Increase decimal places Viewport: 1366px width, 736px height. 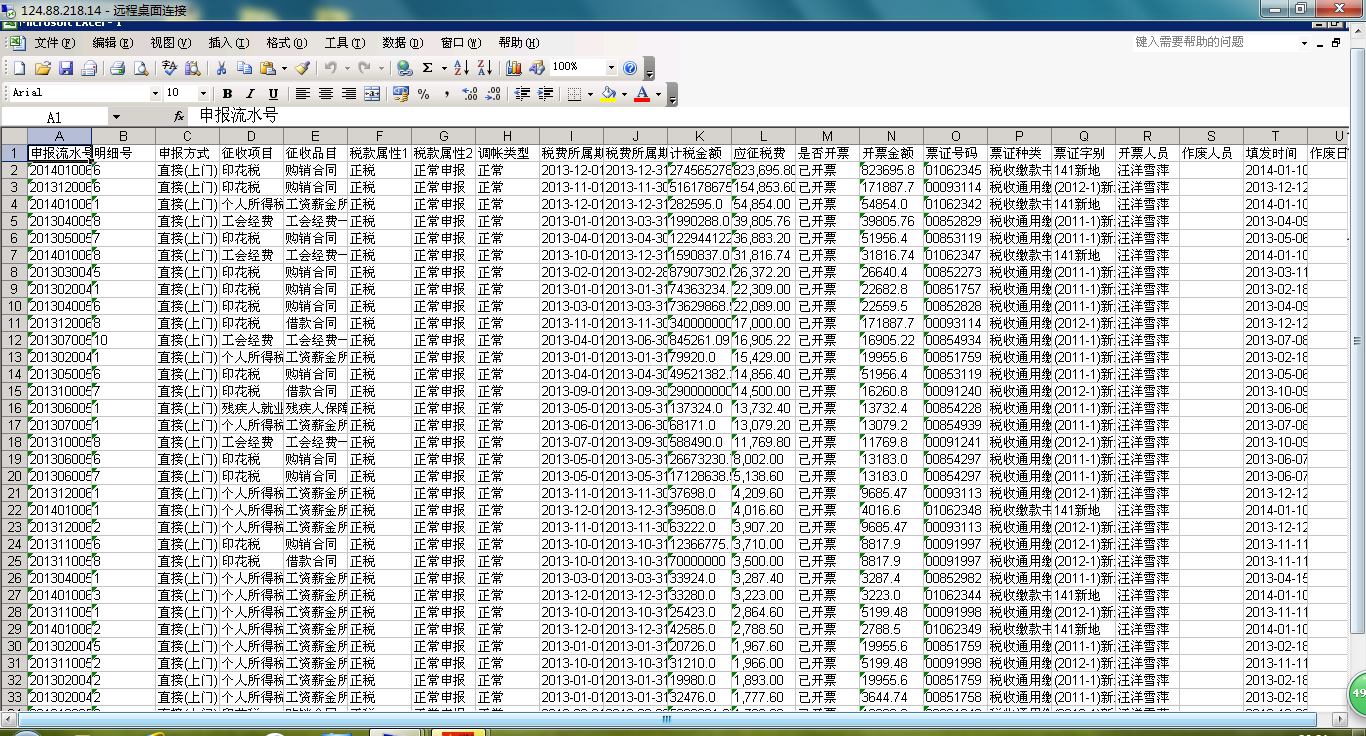pos(470,94)
